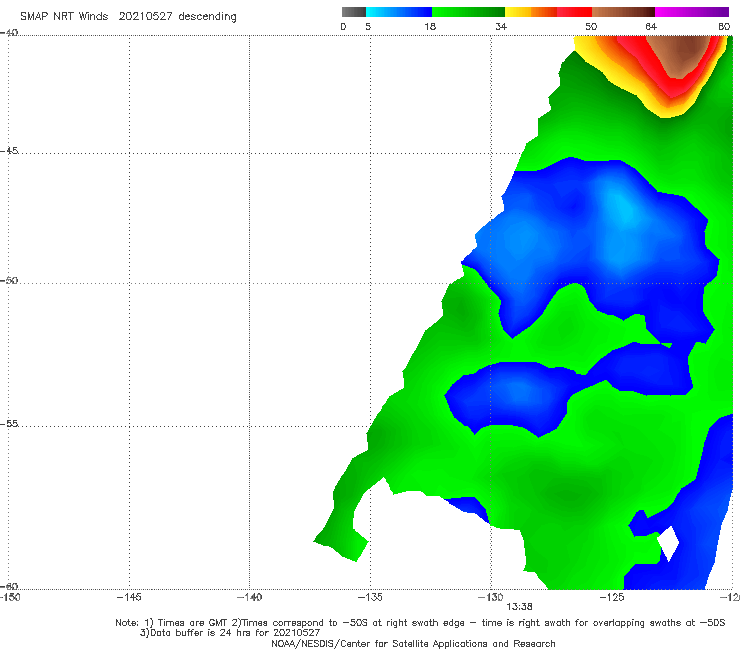Click the green segment of the color scale
This screenshot has width=740, height=650.
tap(468, 12)
